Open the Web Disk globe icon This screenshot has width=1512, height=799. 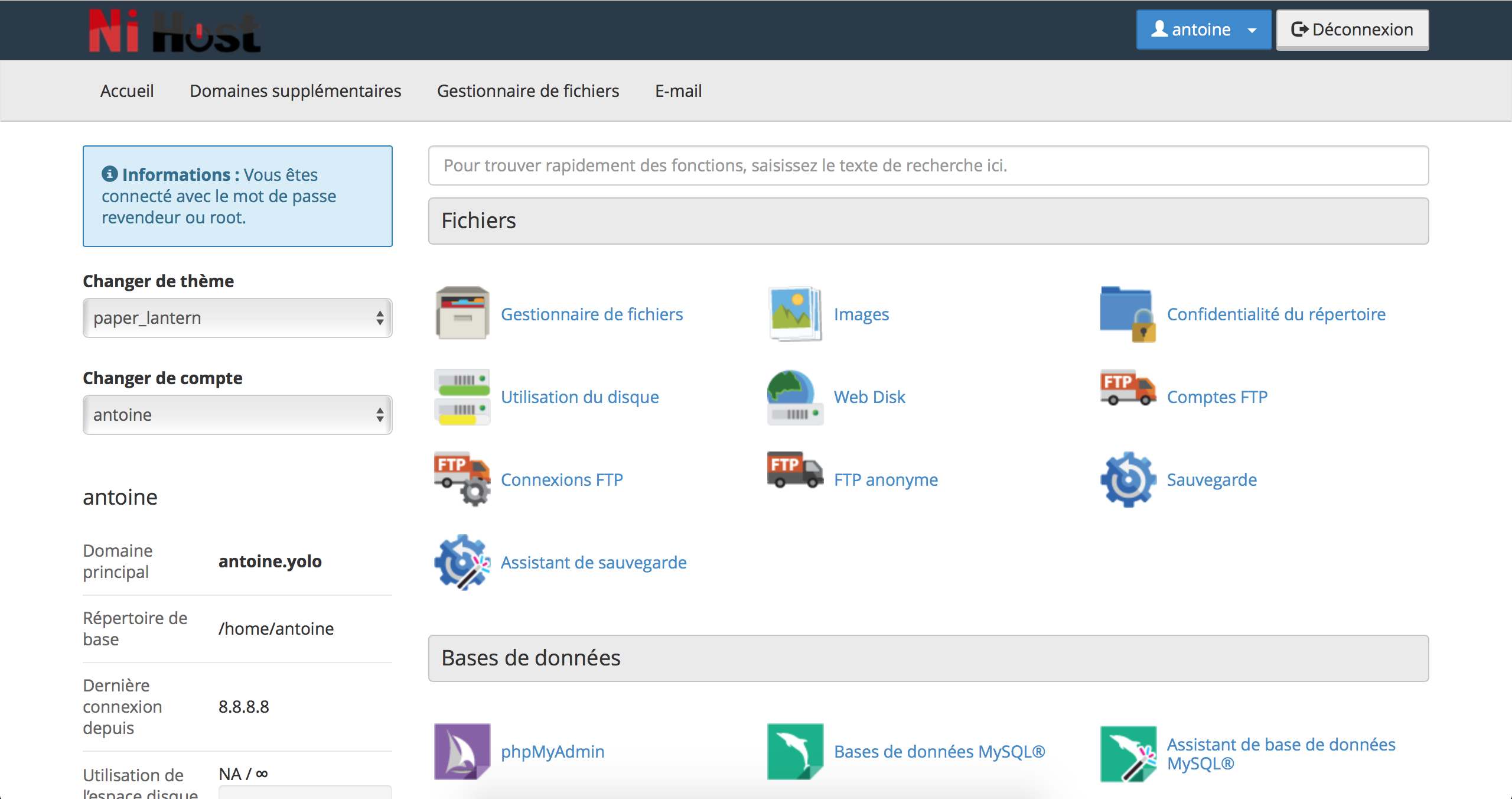(x=796, y=397)
